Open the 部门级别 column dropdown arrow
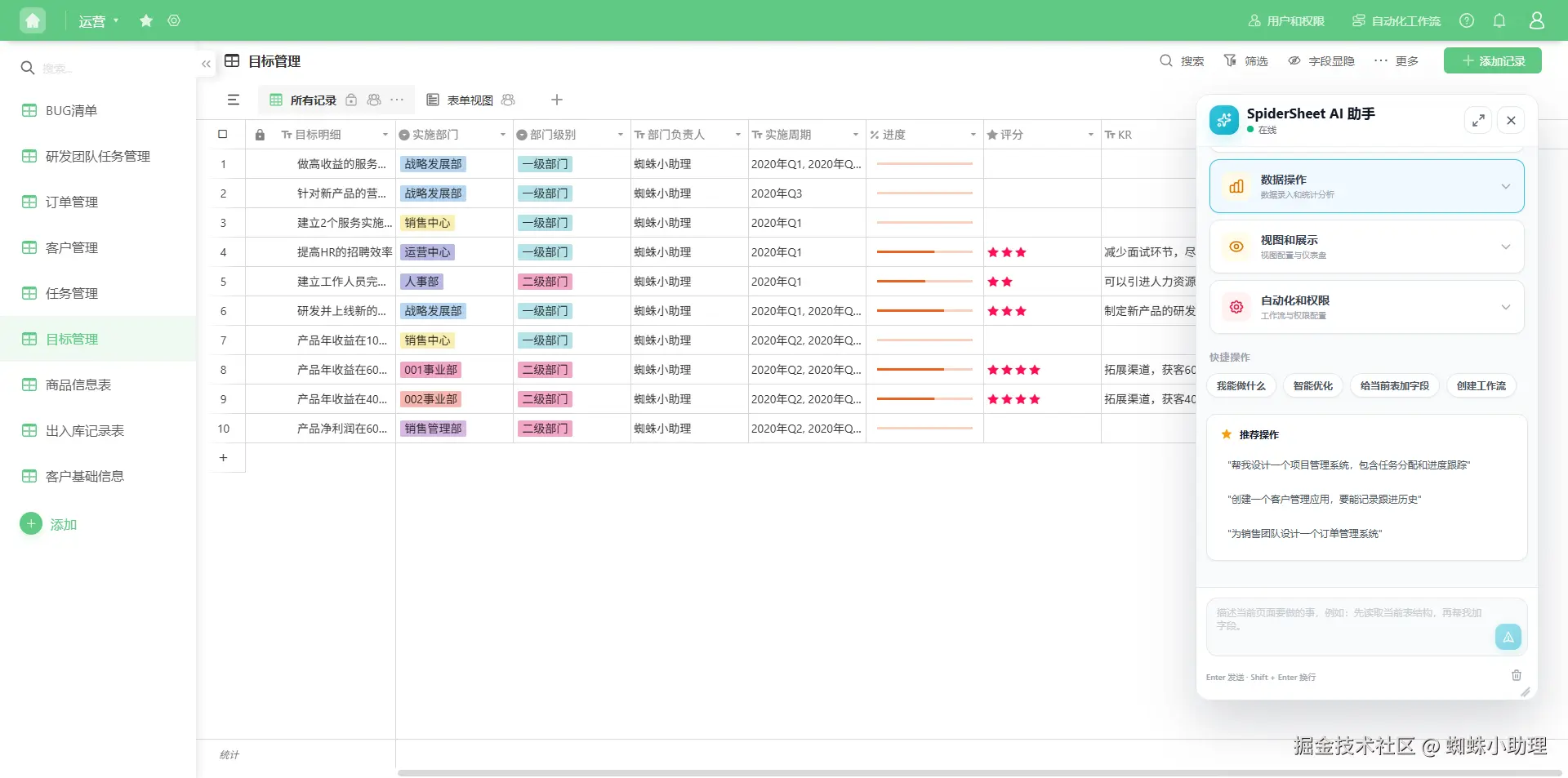 click(620, 135)
